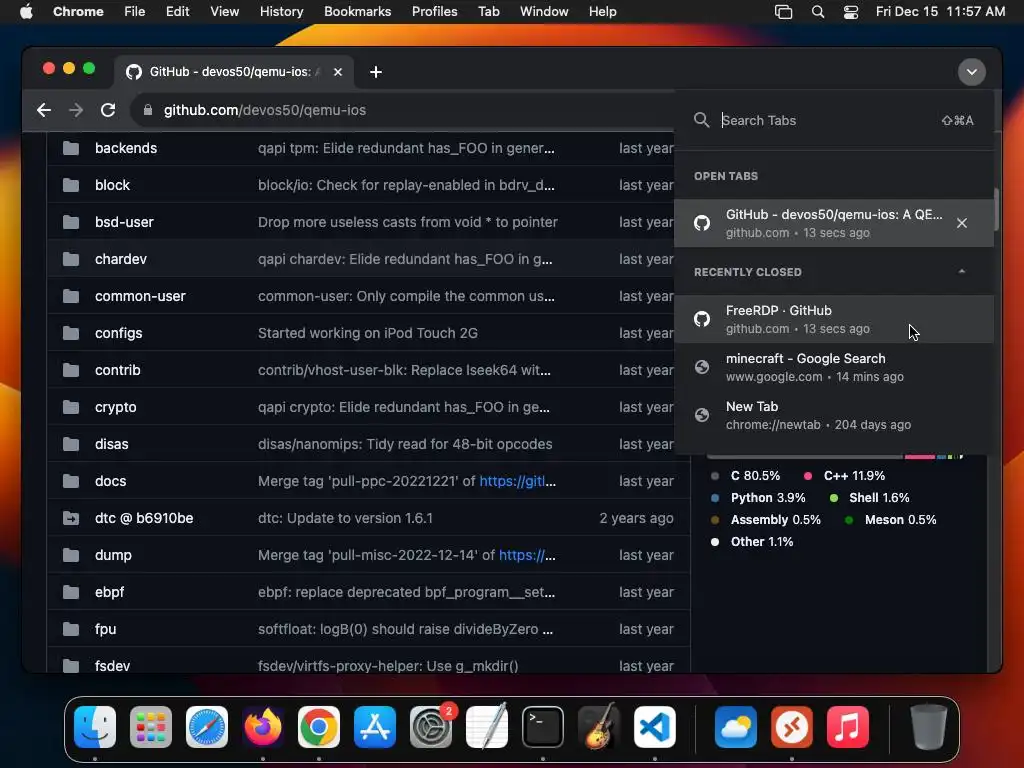This screenshot has width=1024, height=768.
Task: Open Control Center from the menu bar
Action: 851,12
